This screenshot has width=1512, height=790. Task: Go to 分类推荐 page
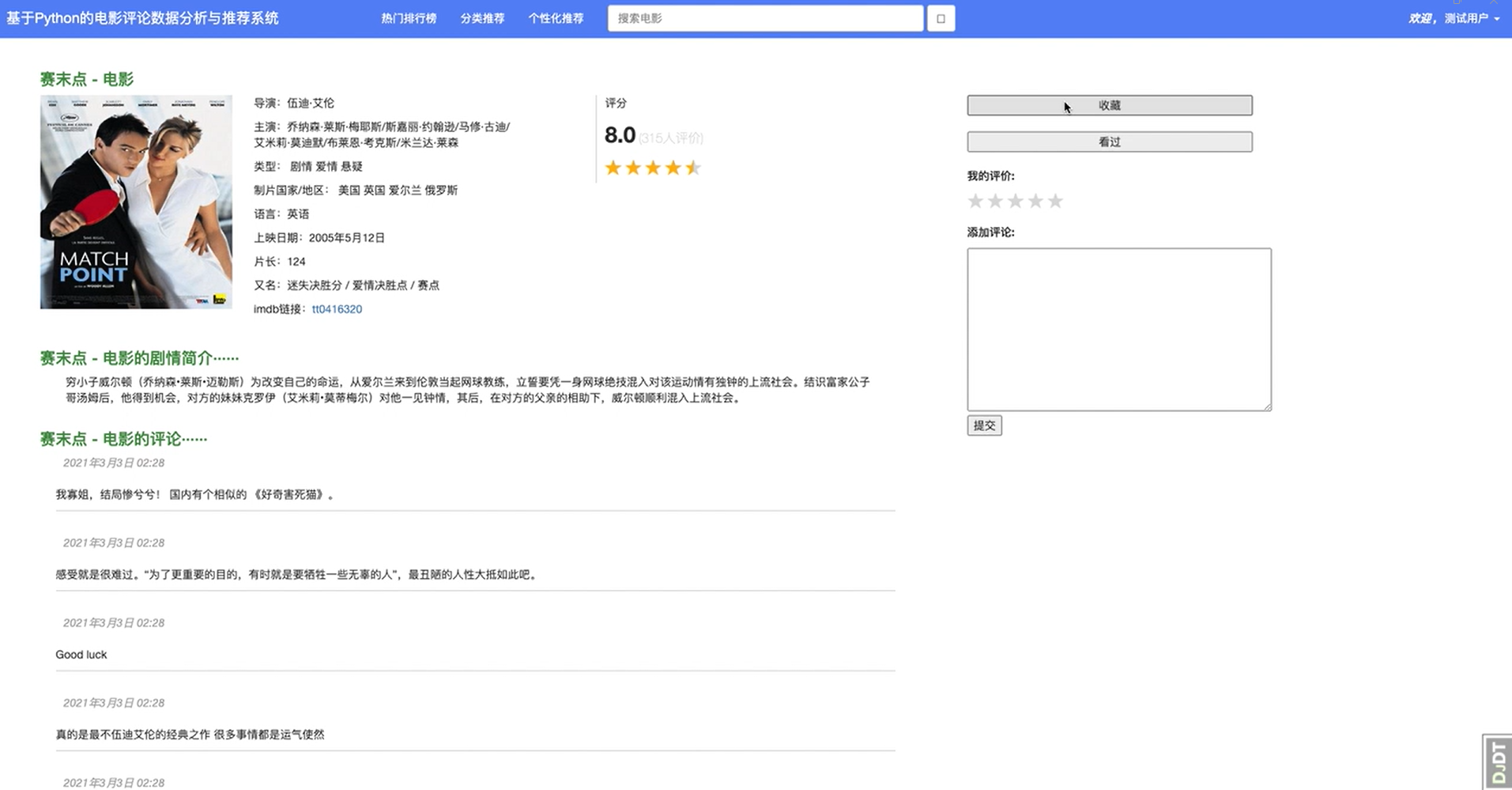click(482, 18)
